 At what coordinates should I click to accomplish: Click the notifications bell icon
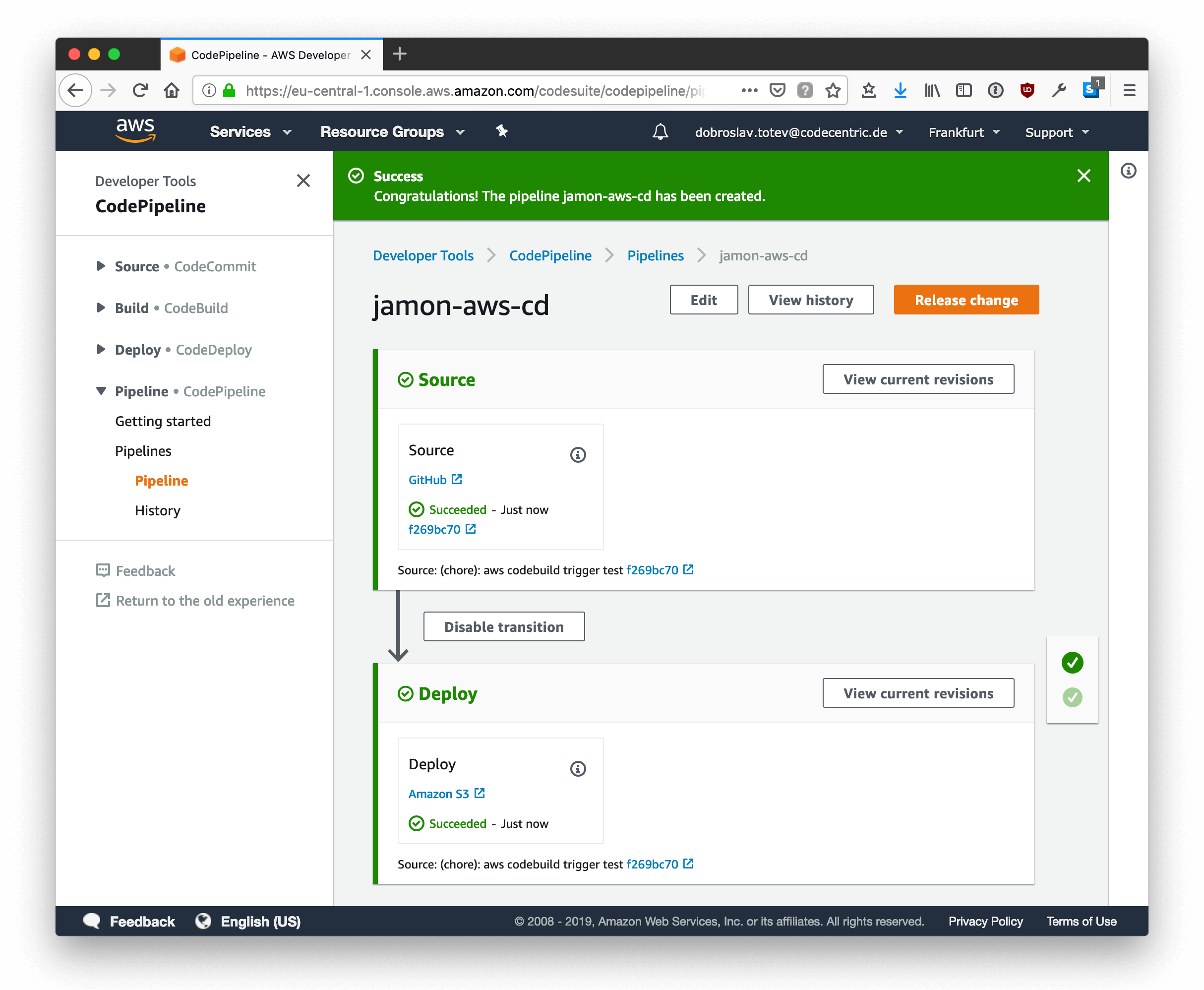tap(660, 132)
